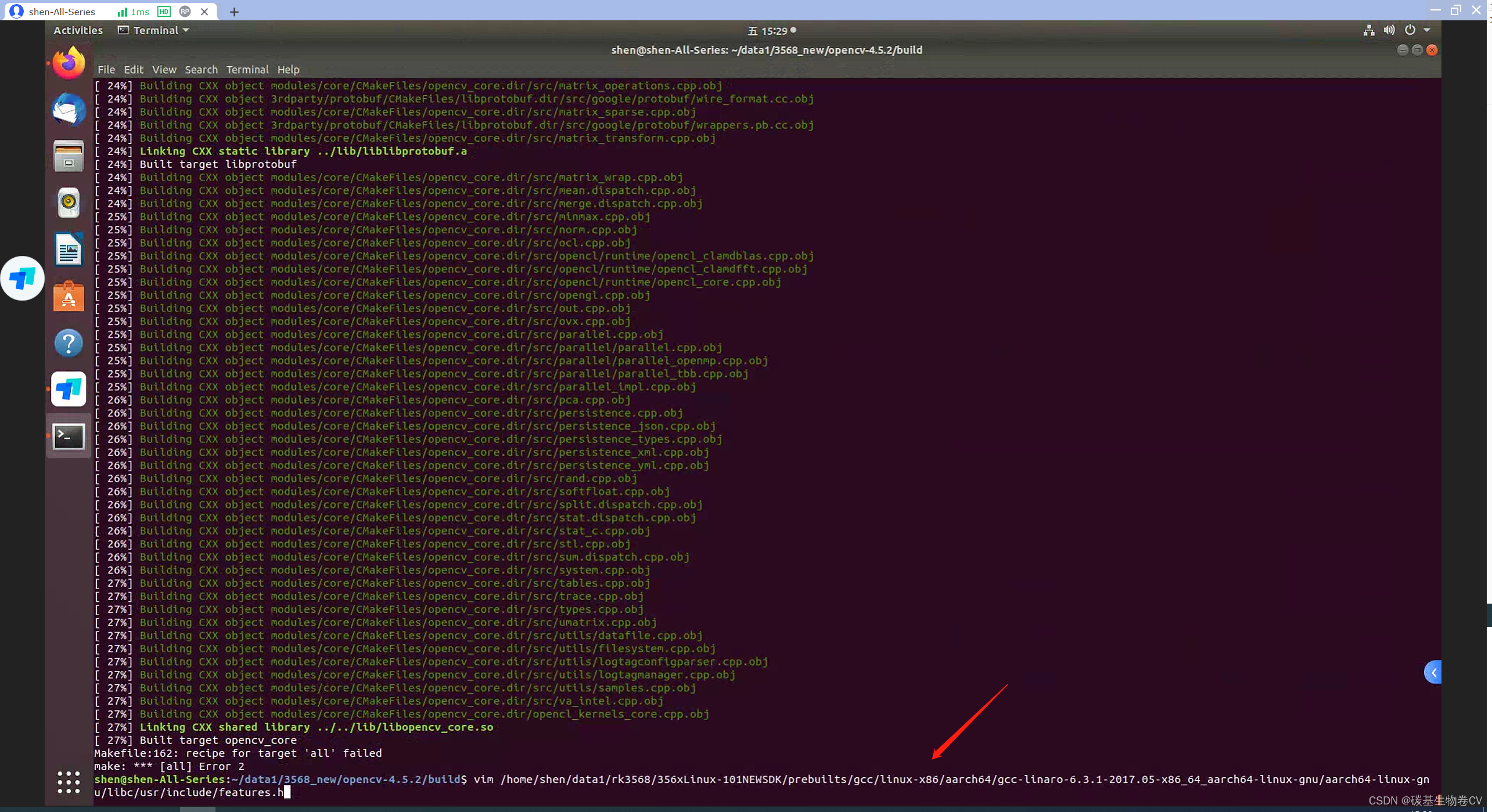Click the 1ms latency signal indicator
The height and width of the screenshot is (812, 1492).
pyautogui.click(x=134, y=12)
